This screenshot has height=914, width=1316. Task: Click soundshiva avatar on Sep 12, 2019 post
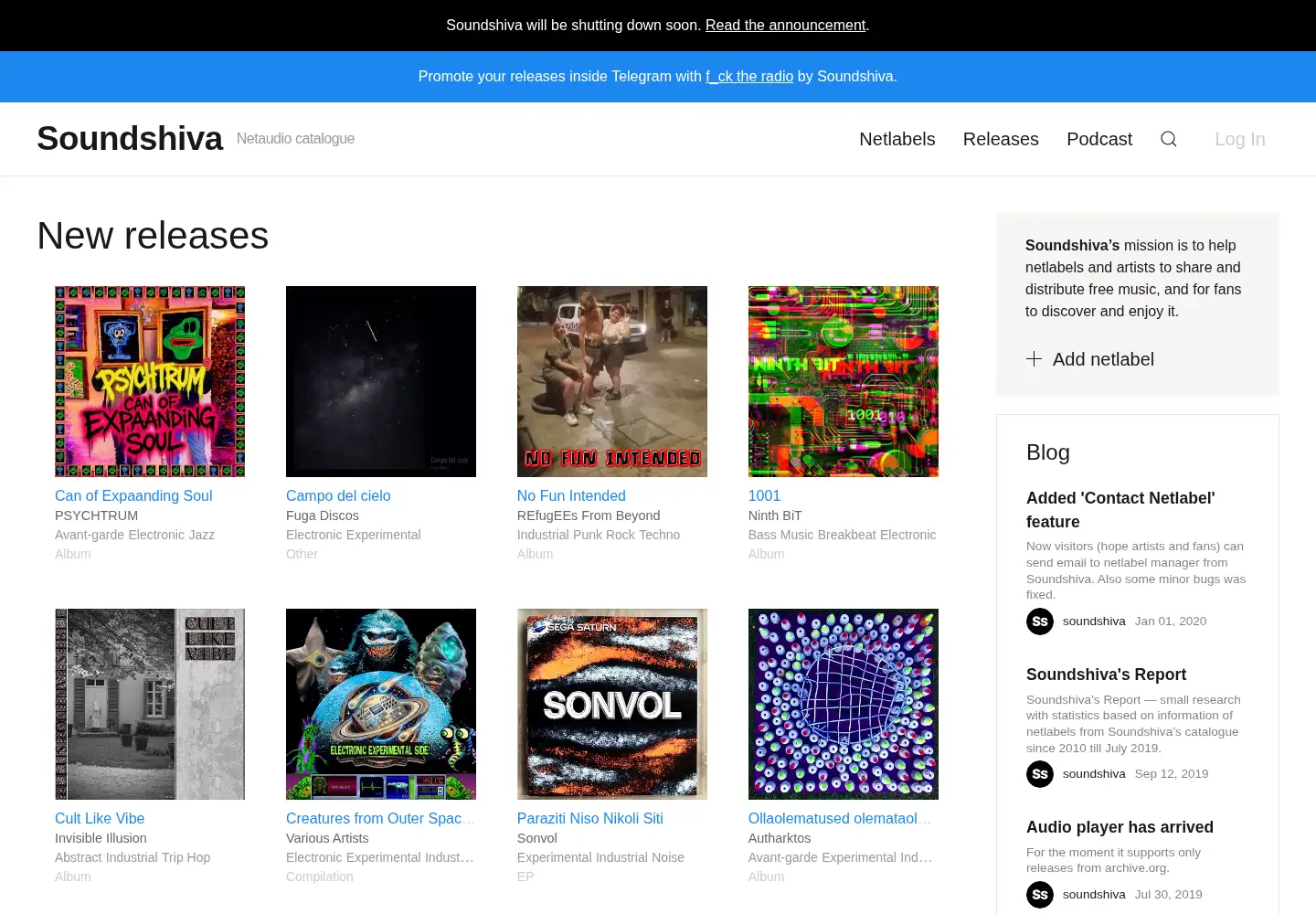1040,774
